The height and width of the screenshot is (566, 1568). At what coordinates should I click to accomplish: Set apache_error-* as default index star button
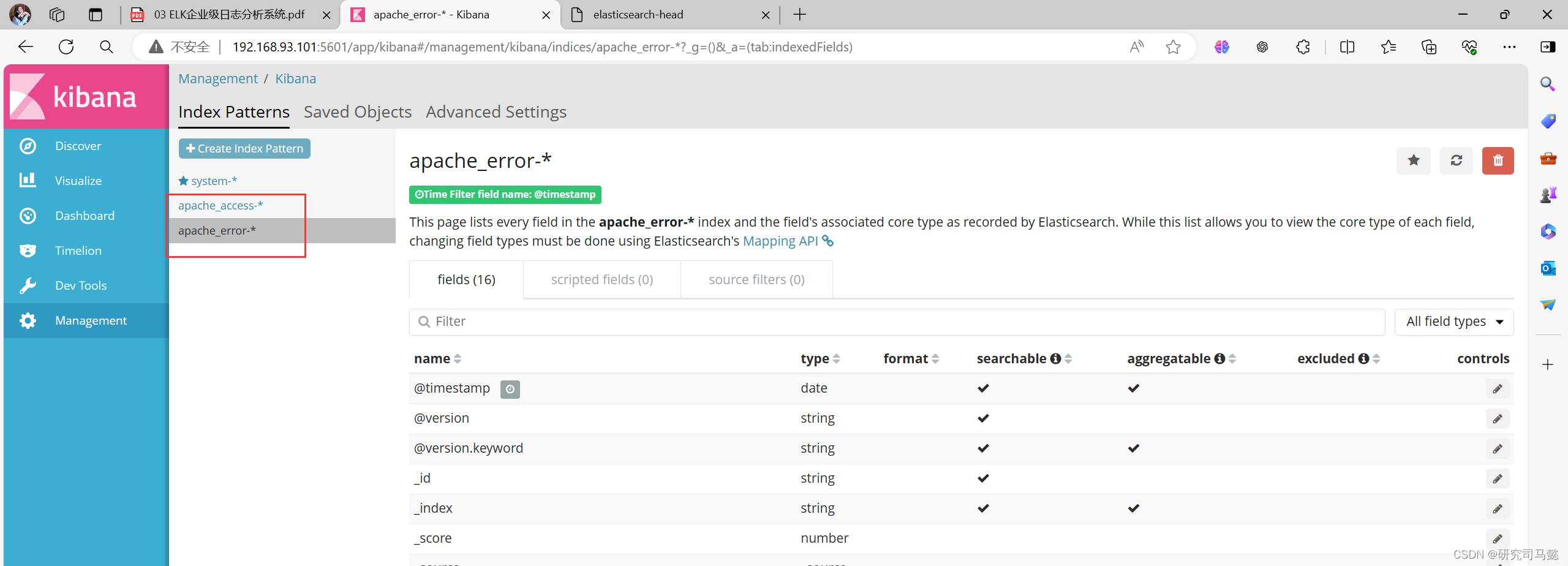click(x=1414, y=160)
